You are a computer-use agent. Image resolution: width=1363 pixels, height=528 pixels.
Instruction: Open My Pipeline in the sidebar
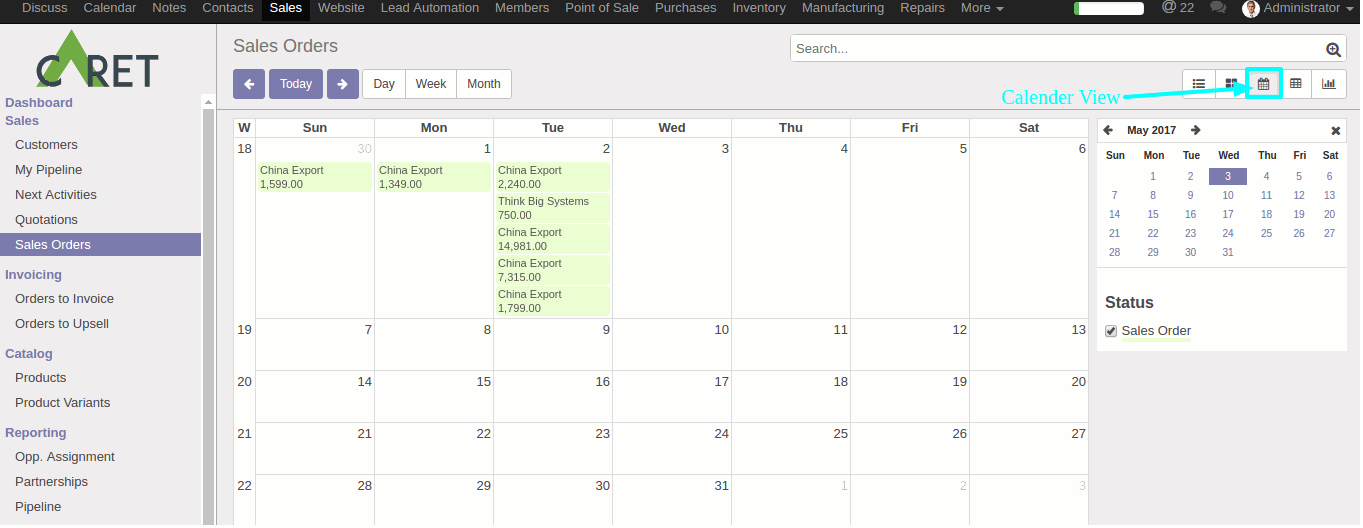48,170
